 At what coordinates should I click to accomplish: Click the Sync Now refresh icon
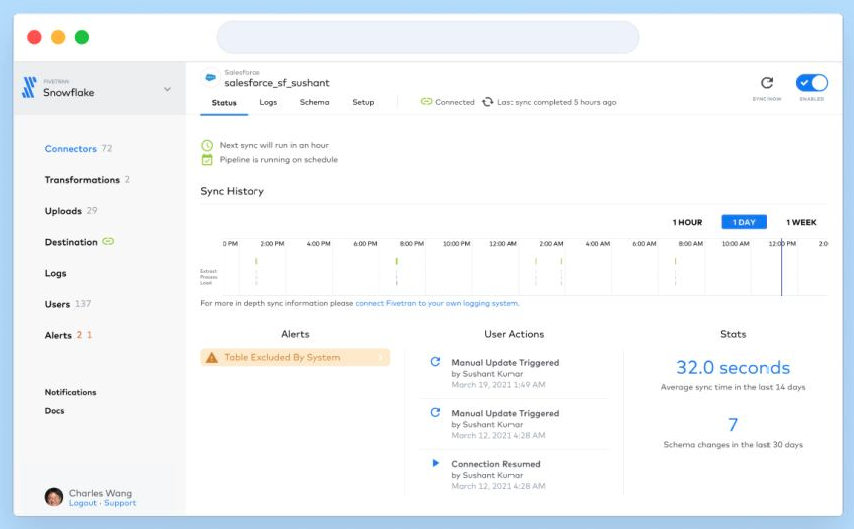[767, 83]
